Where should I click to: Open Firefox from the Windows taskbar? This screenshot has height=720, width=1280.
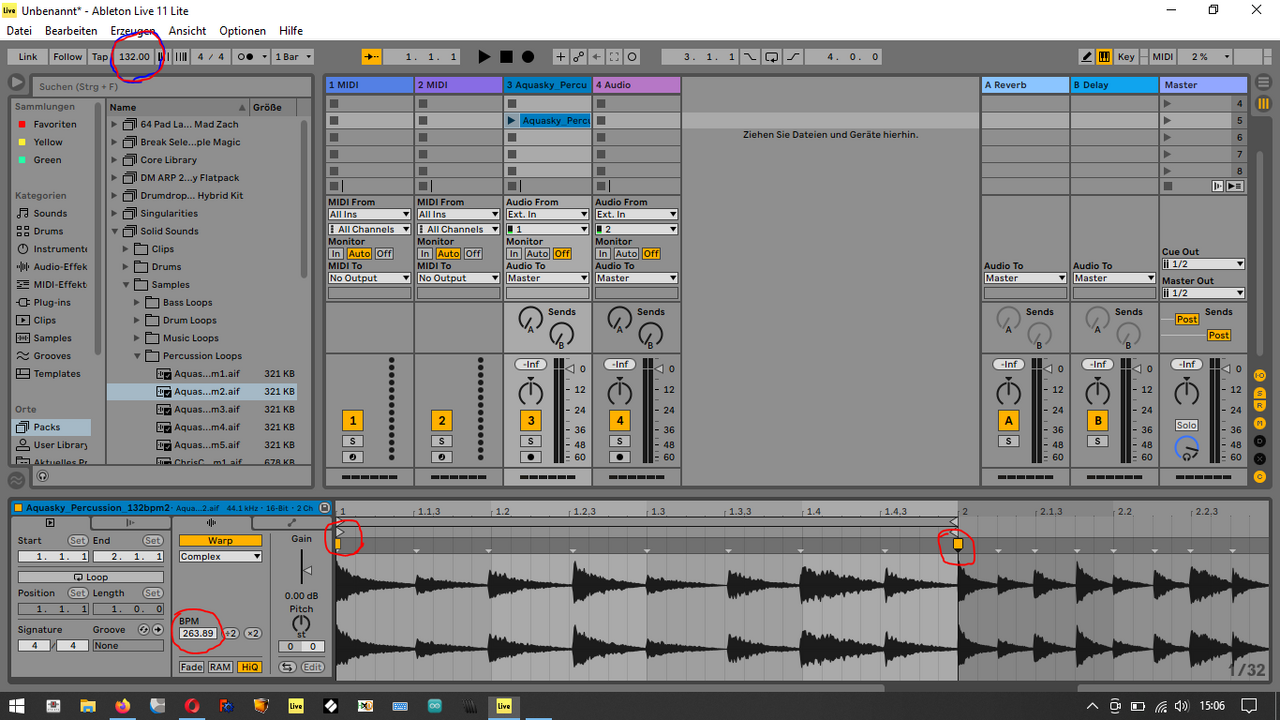[123, 706]
